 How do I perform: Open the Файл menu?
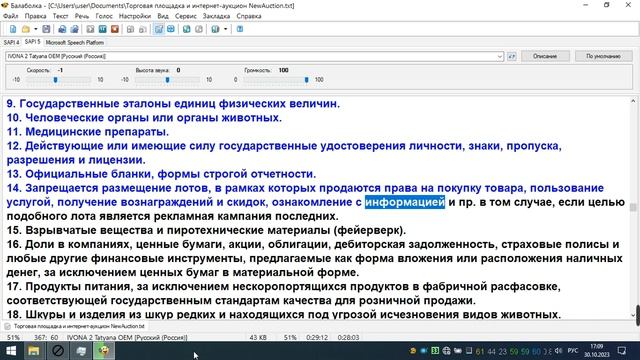coord(11,16)
